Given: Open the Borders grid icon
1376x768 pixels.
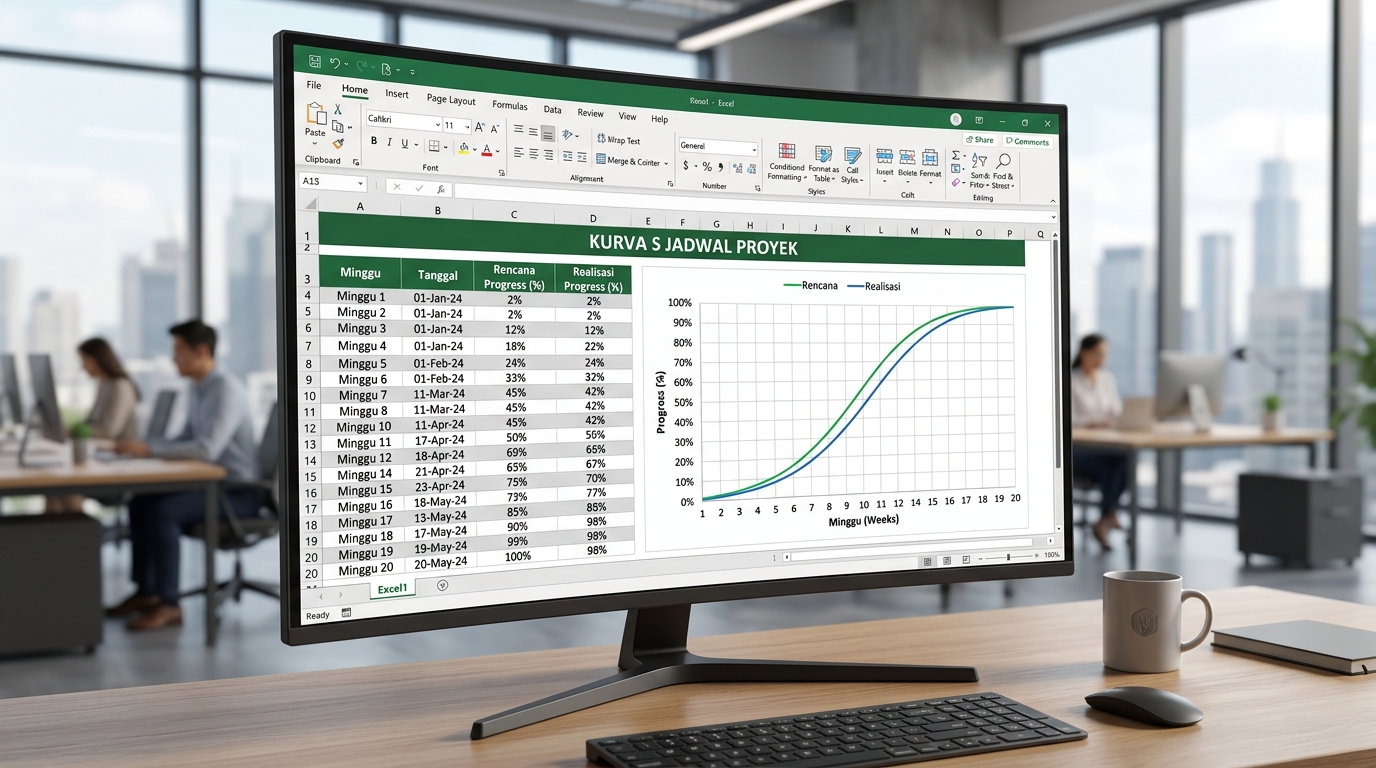Looking at the screenshot, I should (x=434, y=146).
